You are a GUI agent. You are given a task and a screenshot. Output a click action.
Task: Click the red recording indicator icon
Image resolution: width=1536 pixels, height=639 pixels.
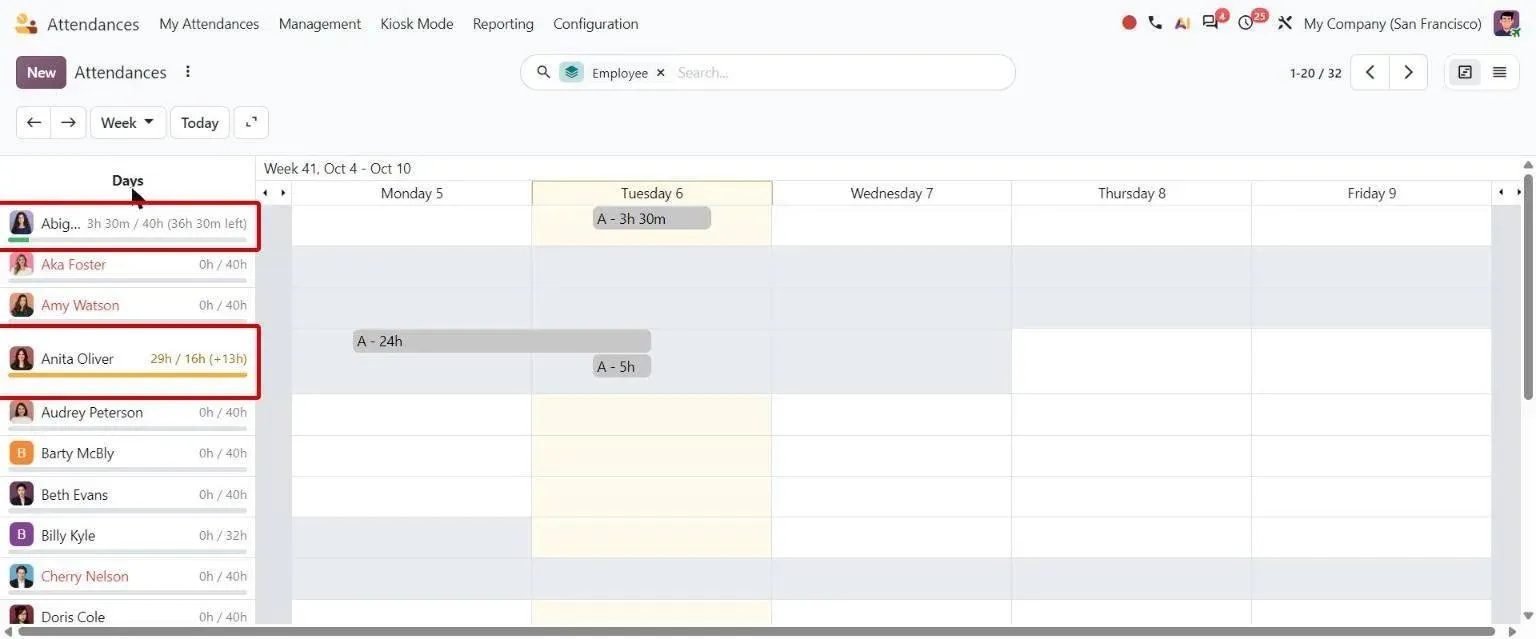[x=1129, y=23]
